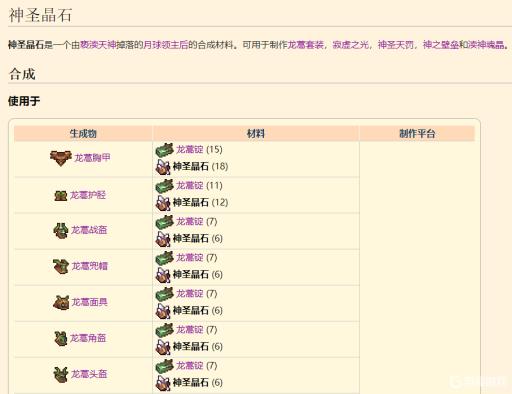
Task: Open the 月球领主后 link
Action: tap(166, 45)
